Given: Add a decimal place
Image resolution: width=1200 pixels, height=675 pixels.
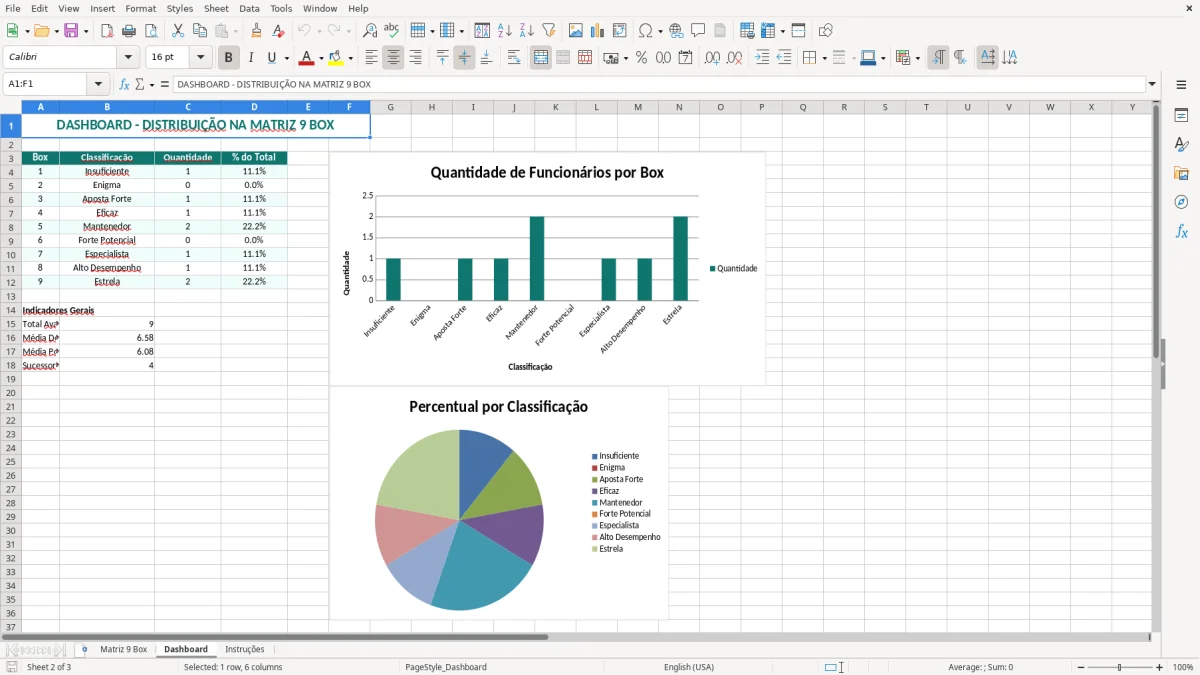Looking at the screenshot, I should pos(712,58).
